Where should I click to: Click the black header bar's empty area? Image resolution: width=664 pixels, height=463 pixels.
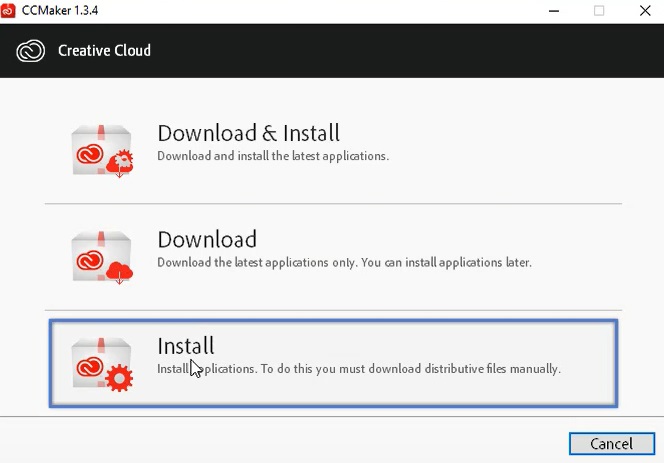coord(400,51)
